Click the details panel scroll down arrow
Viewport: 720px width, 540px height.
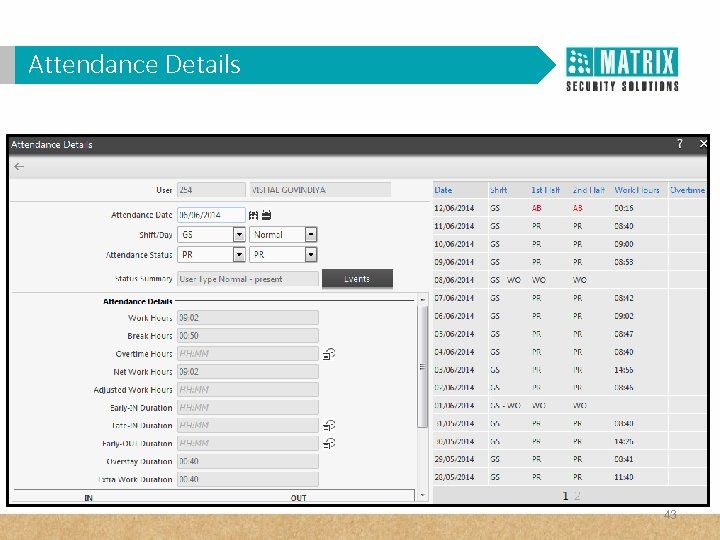(422, 495)
